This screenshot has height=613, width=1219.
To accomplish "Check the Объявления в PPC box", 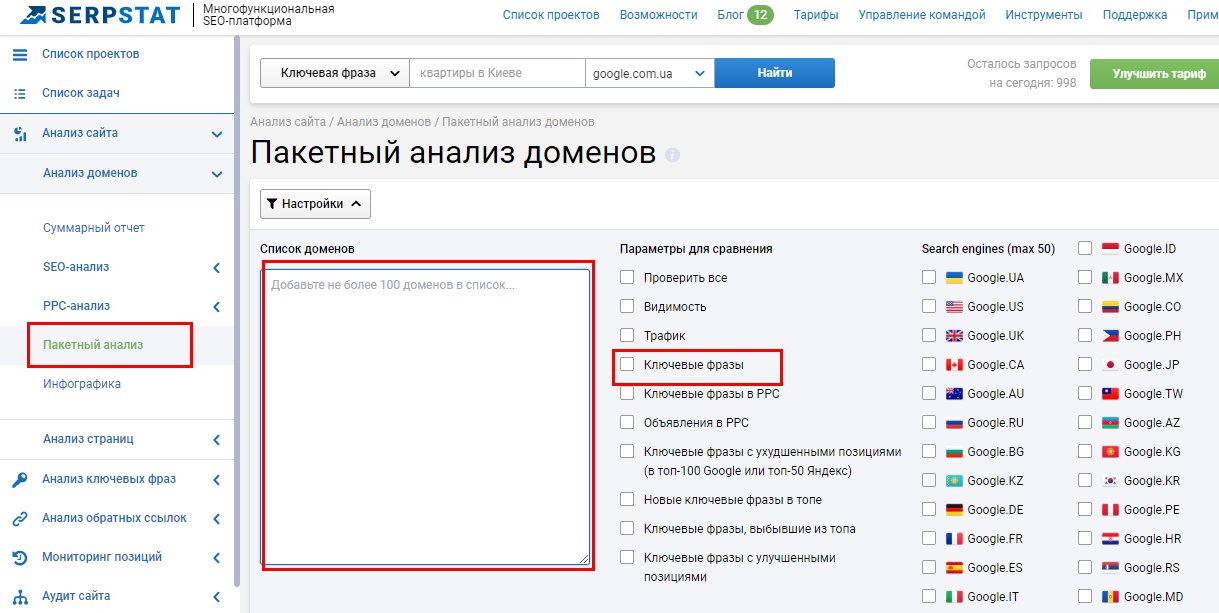I will coord(627,422).
